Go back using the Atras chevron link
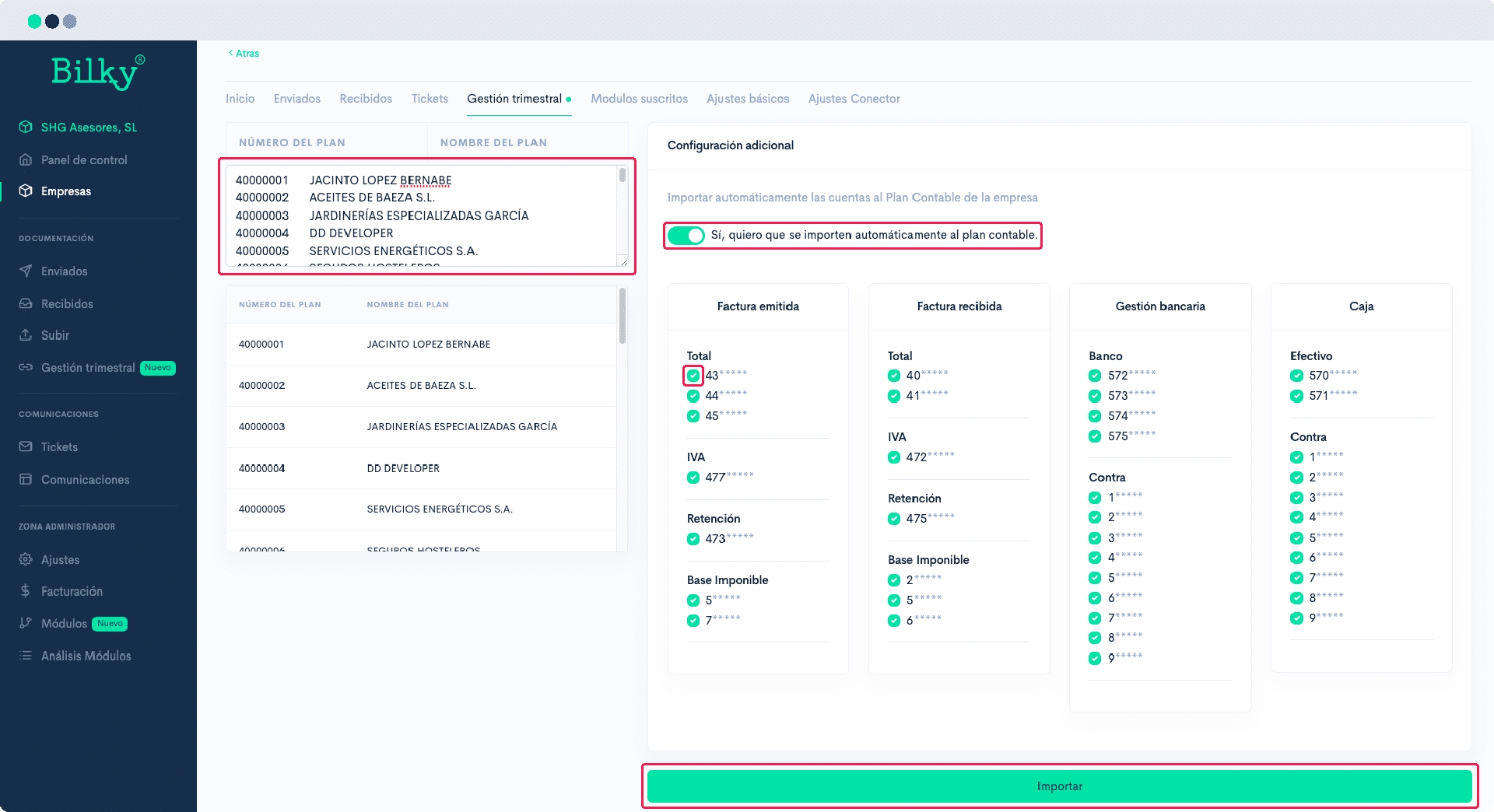This screenshot has height=812, width=1494. tap(244, 53)
